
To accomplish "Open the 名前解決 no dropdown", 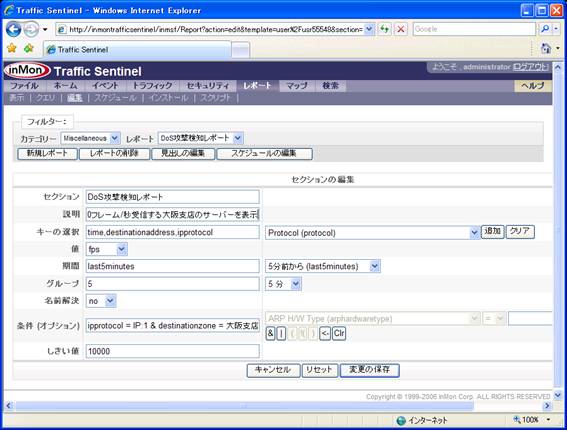I will point(101,301).
